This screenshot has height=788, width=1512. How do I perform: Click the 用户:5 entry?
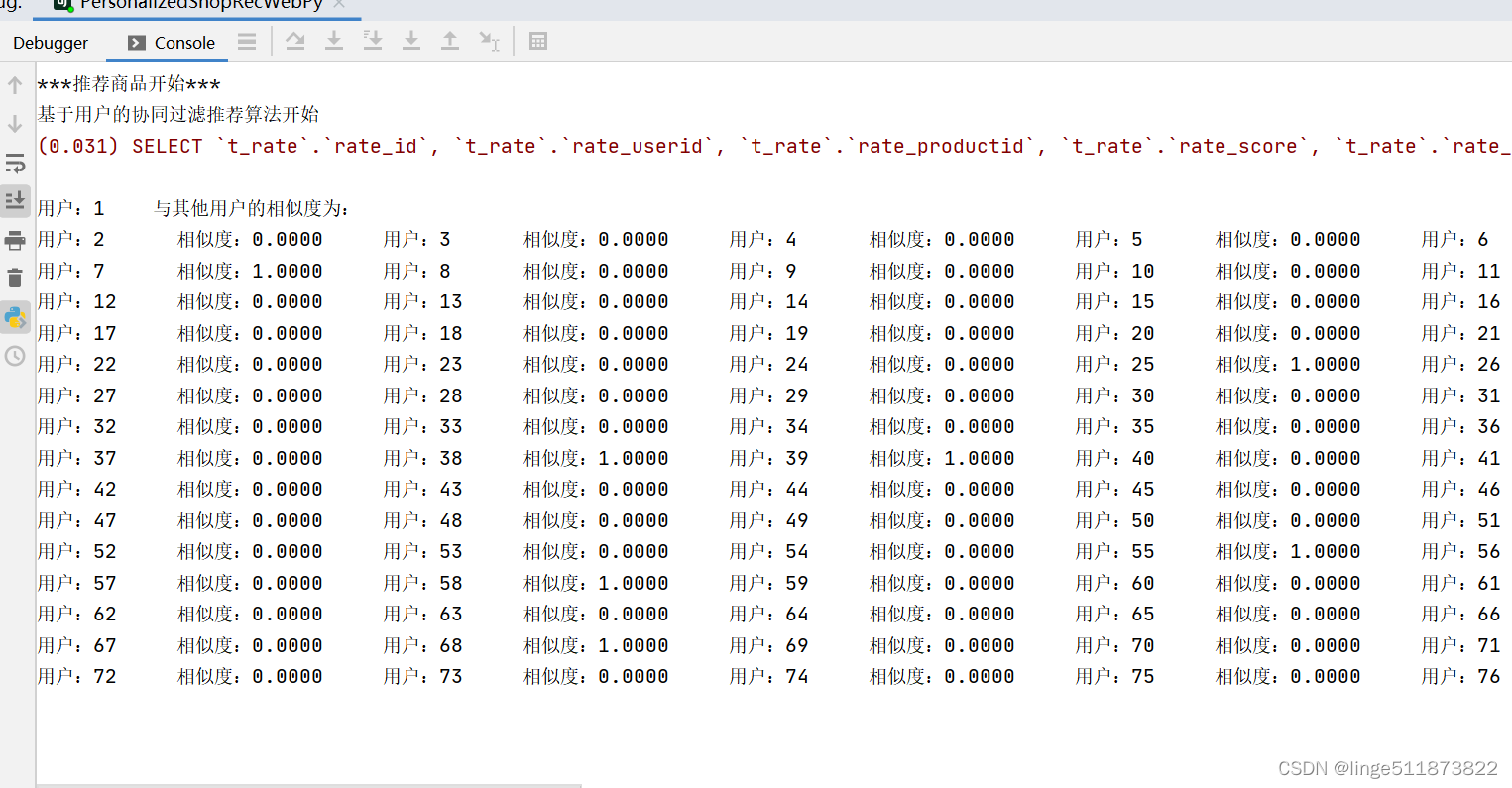(x=1109, y=239)
